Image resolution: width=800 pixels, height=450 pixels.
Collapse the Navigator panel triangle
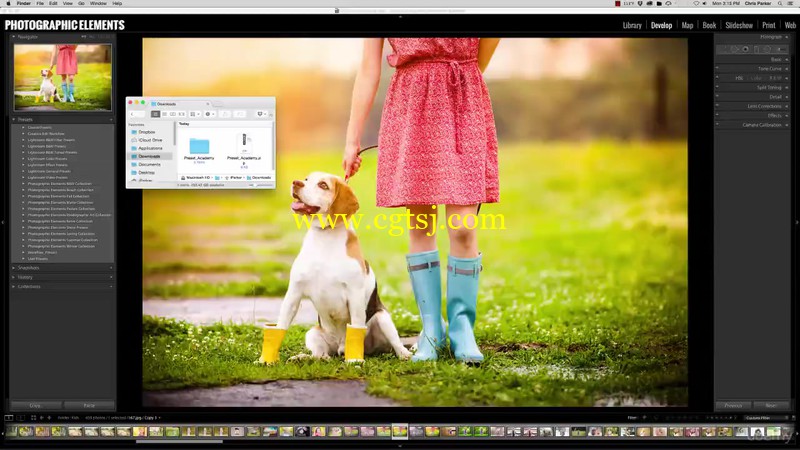(x=14, y=37)
